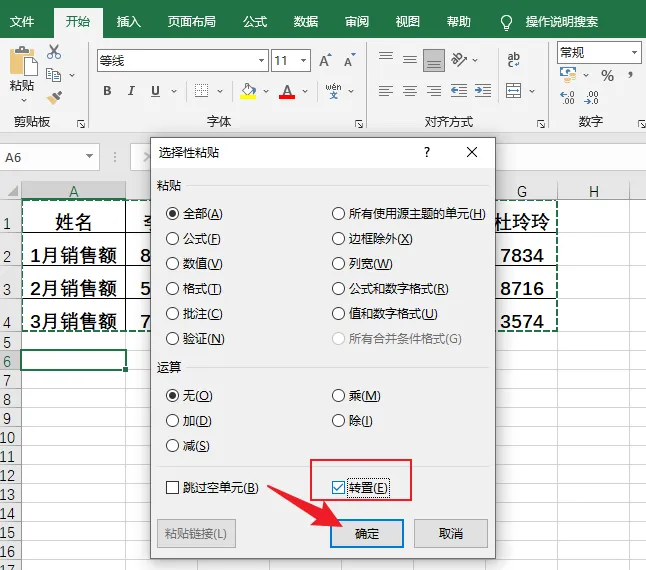Apply percent style format

pos(607,75)
